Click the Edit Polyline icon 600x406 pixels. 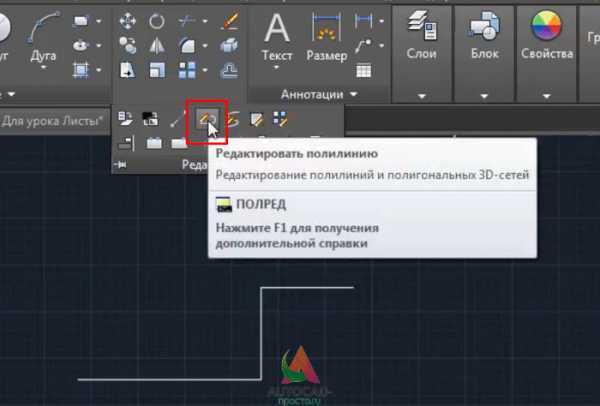[207, 119]
